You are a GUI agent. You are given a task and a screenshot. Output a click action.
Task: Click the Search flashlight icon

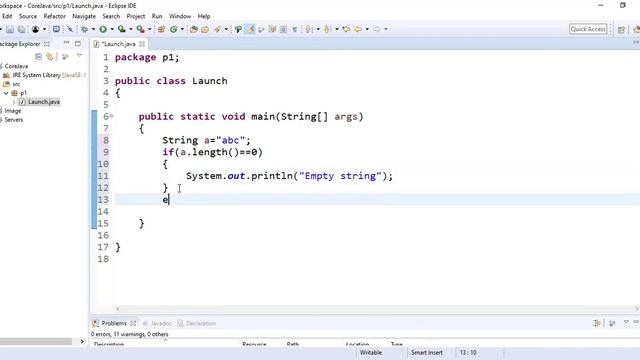pyautogui.click(x=218, y=29)
